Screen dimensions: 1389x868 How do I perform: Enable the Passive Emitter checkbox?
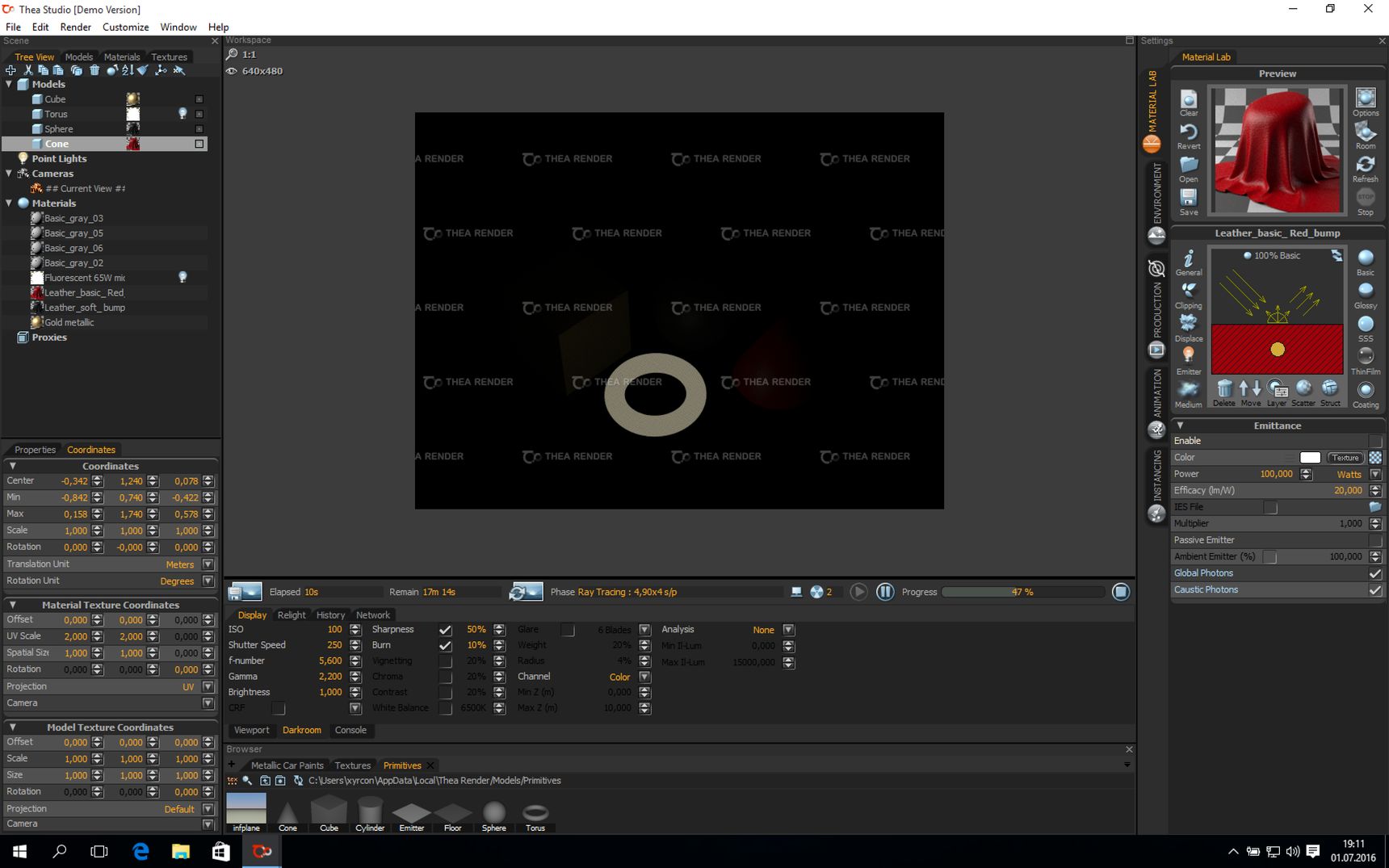pos(1375,540)
